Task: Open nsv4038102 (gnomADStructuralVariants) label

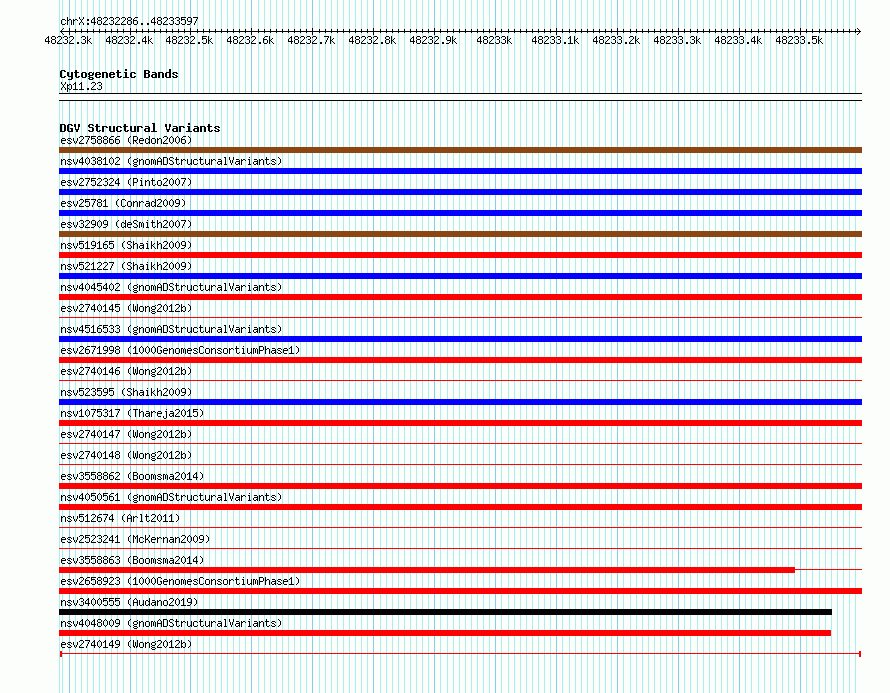Action: pyautogui.click(x=171, y=161)
